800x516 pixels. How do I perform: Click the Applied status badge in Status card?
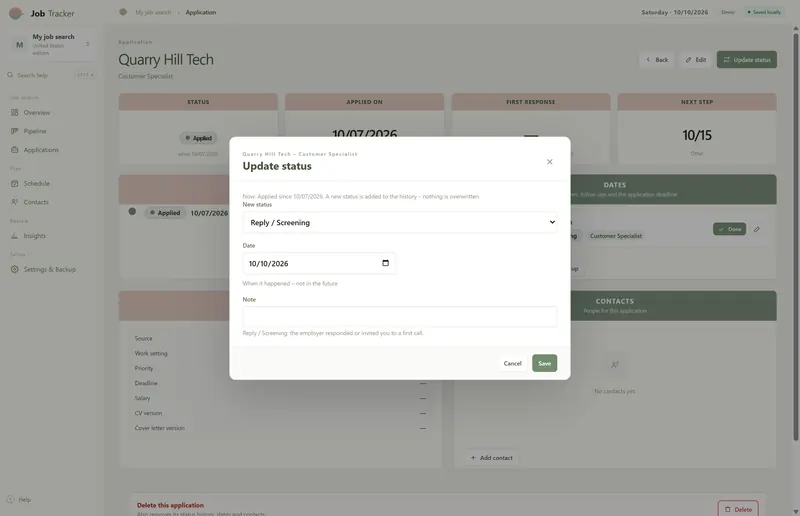[x=198, y=138]
